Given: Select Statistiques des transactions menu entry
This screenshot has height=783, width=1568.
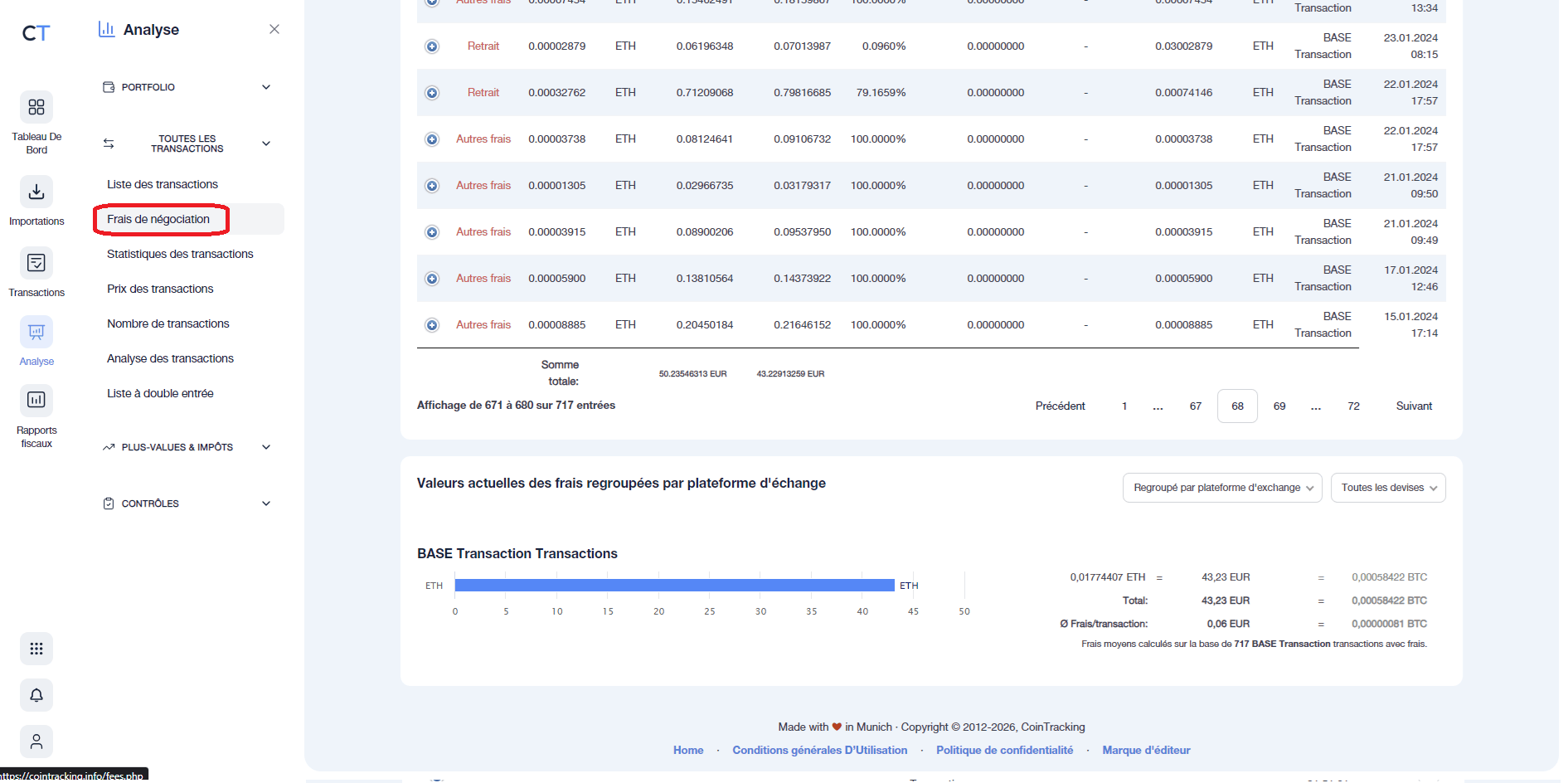Looking at the screenshot, I should tap(179, 254).
